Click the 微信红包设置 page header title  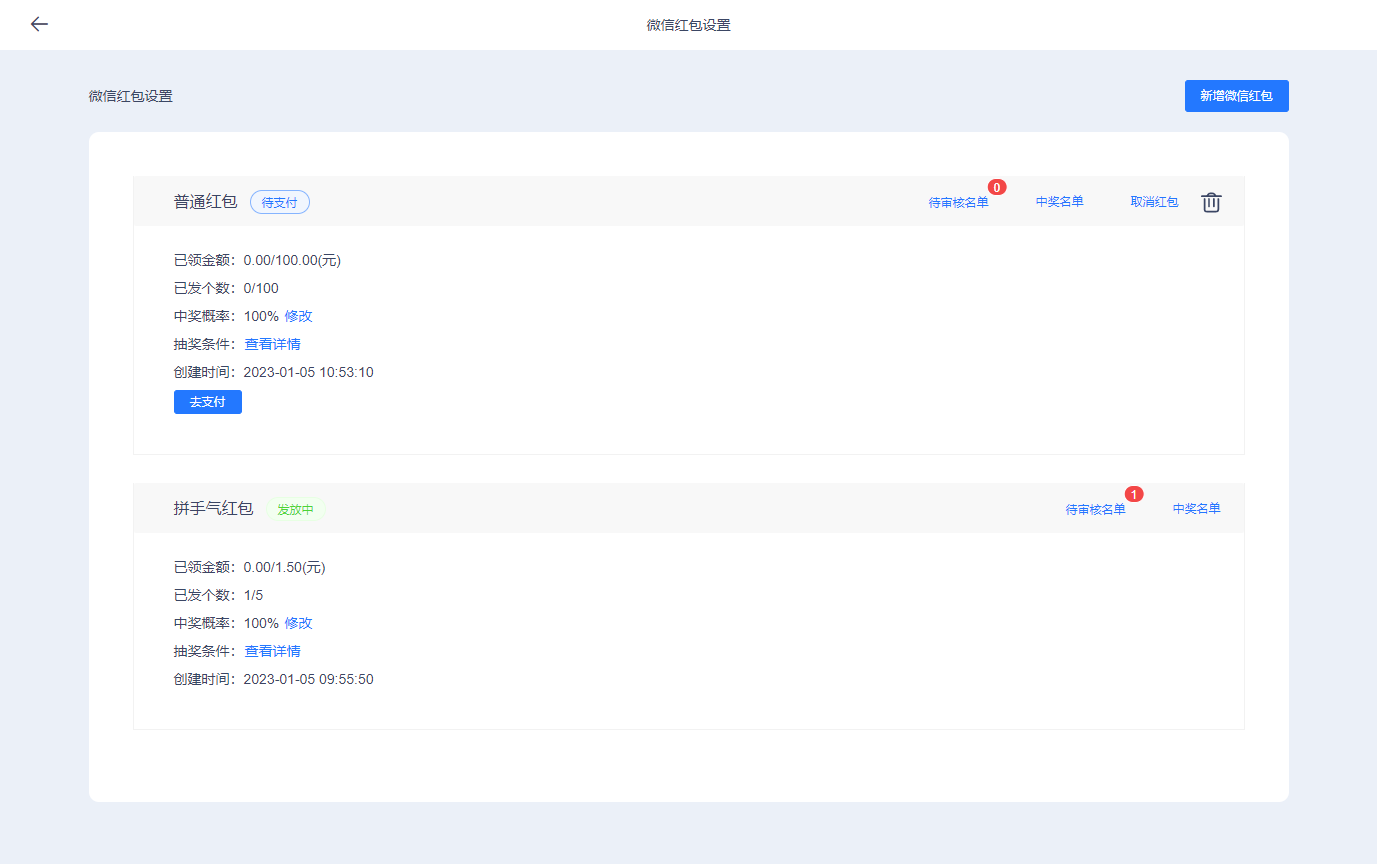688,25
